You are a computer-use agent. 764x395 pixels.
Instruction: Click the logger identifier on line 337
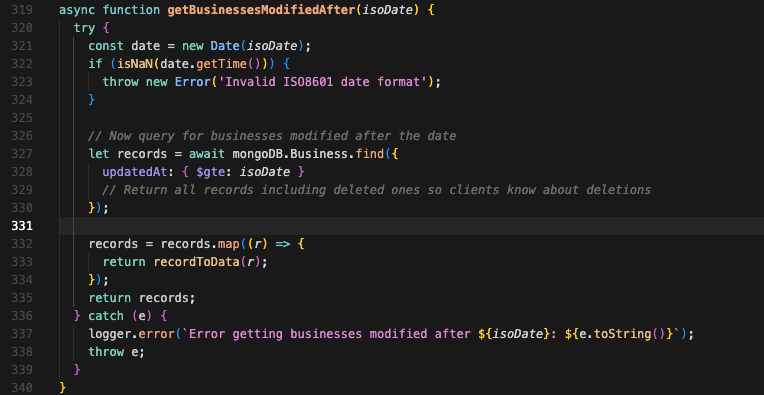(110, 334)
